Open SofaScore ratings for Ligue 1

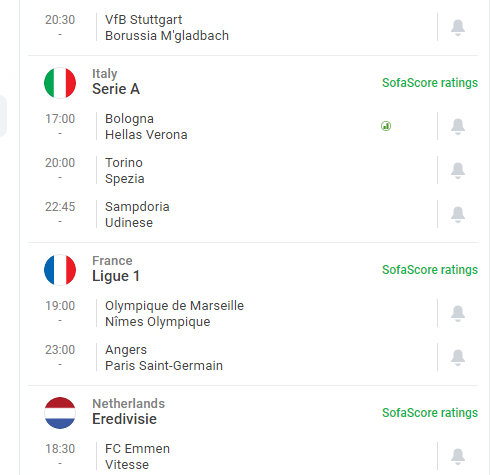430,270
